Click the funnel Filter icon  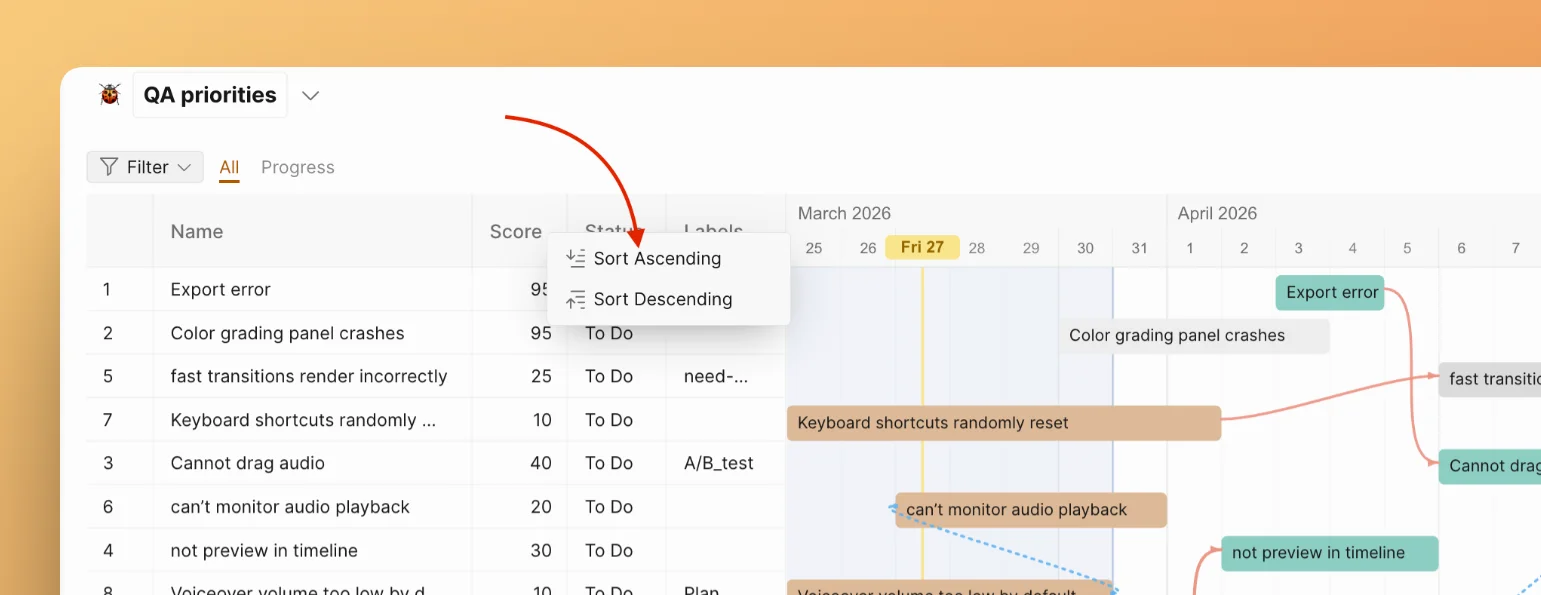[109, 167]
